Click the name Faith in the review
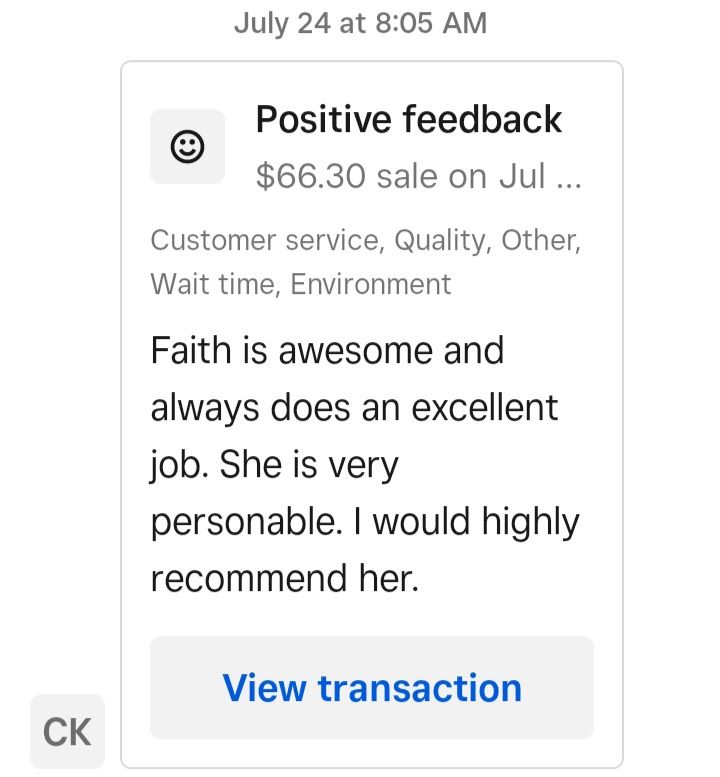The height and width of the screenshot is (777, 720). pyautogui.click(x=191, y=350)
